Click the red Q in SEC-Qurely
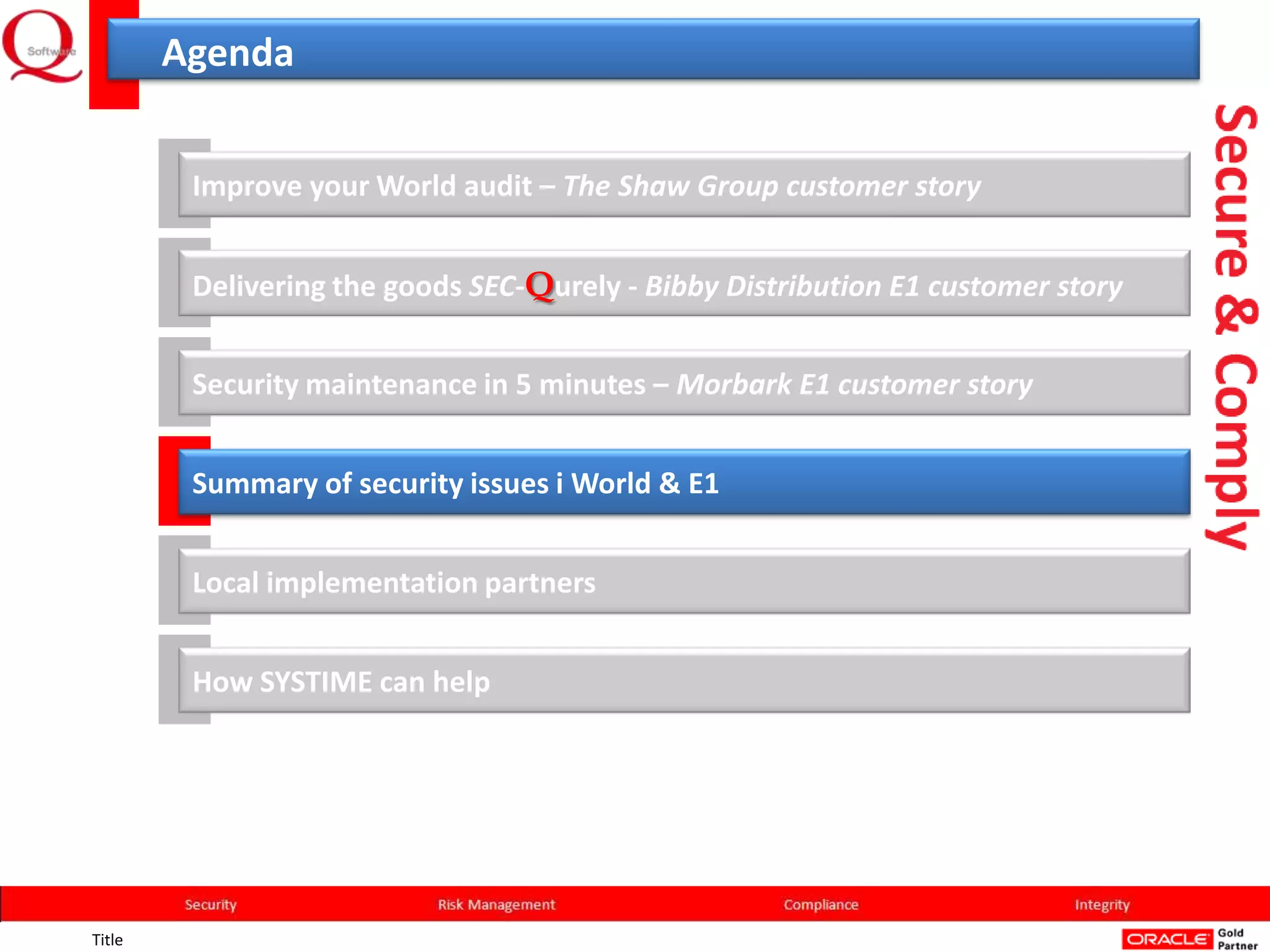This screenshot has width=1270, height=952. pyautogui.click(x=540, y=286)
